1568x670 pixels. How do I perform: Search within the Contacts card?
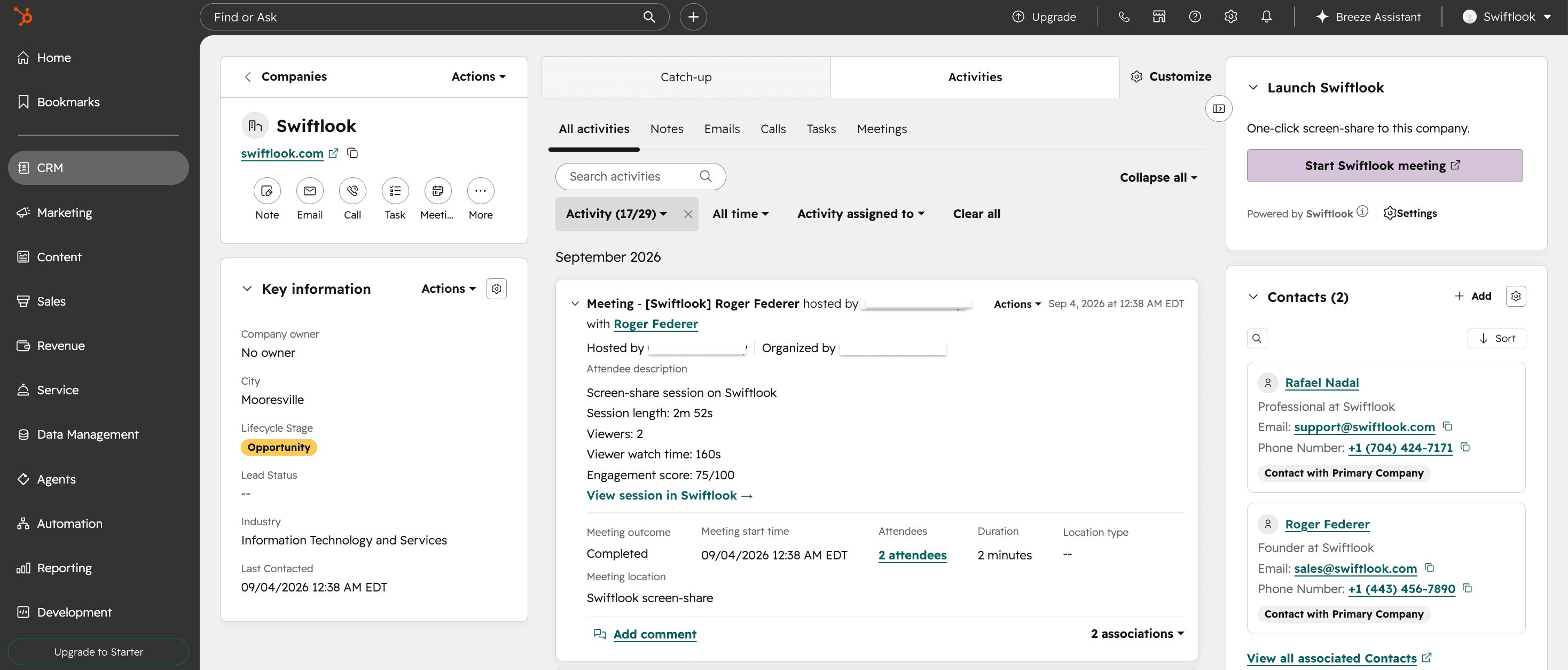[1257, 339]
